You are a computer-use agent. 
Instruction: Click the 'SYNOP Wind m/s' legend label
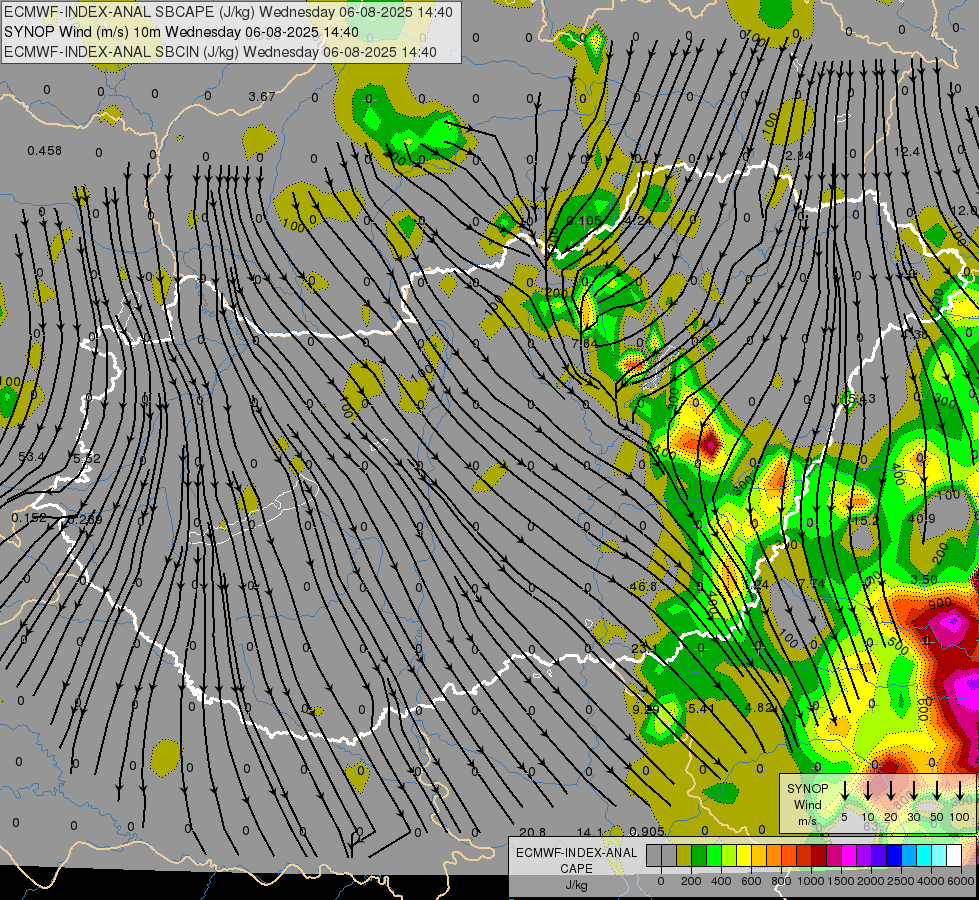click(x=807, y=804)
